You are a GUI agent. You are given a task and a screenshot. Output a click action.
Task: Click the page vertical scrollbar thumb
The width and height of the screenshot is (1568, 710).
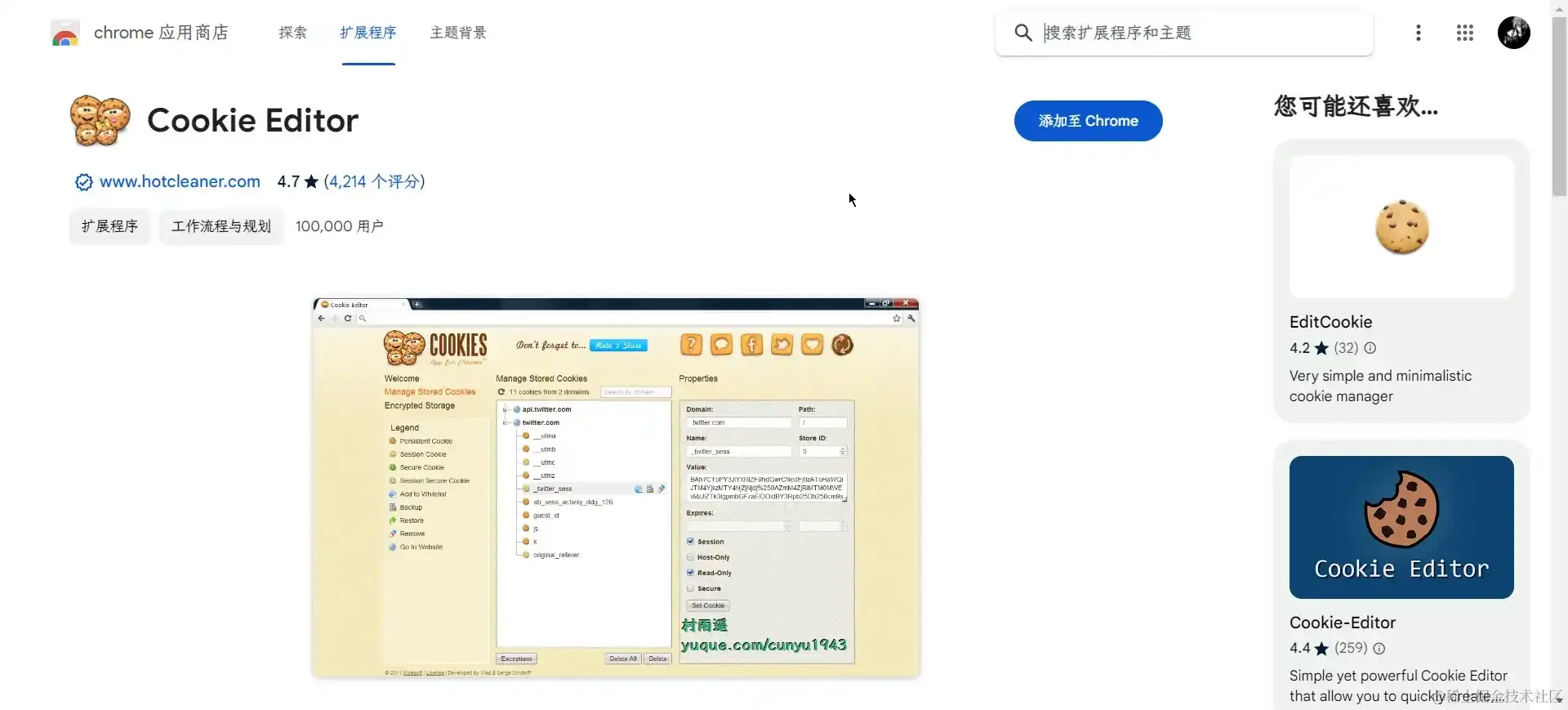pyautogui.click(x=1559, y=106)
